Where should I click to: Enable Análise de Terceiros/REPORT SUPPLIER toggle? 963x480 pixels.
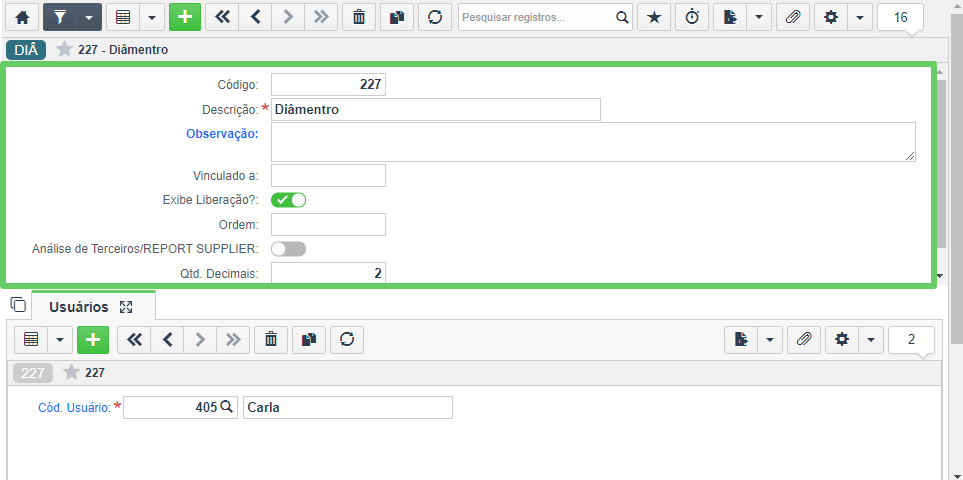coord(289,249)
